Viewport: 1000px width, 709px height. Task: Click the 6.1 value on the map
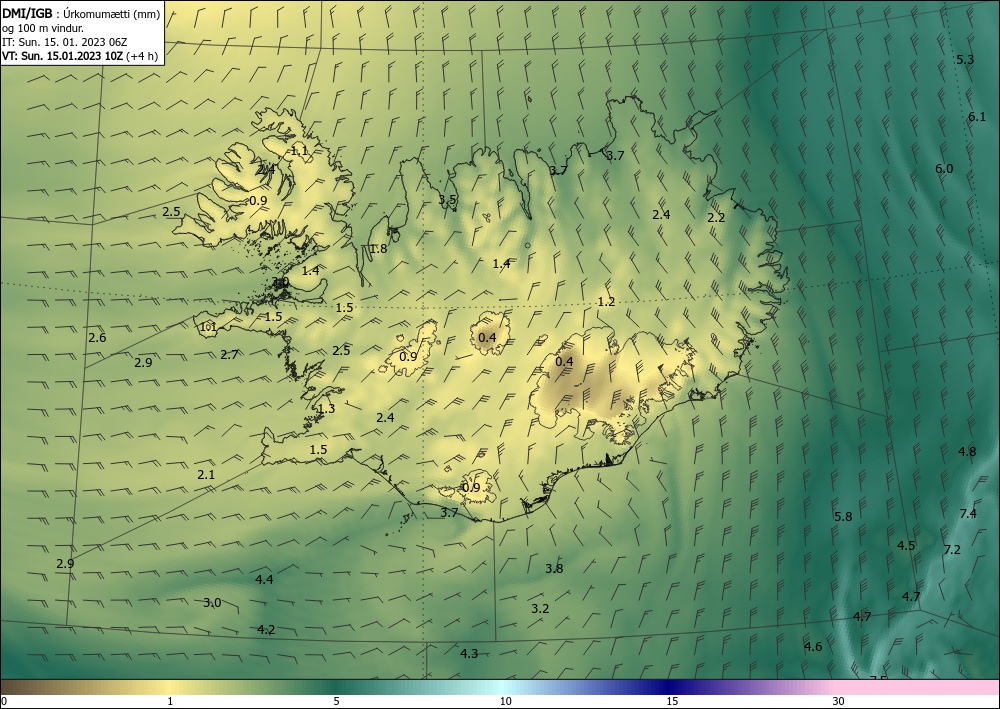tap(977, 116)
